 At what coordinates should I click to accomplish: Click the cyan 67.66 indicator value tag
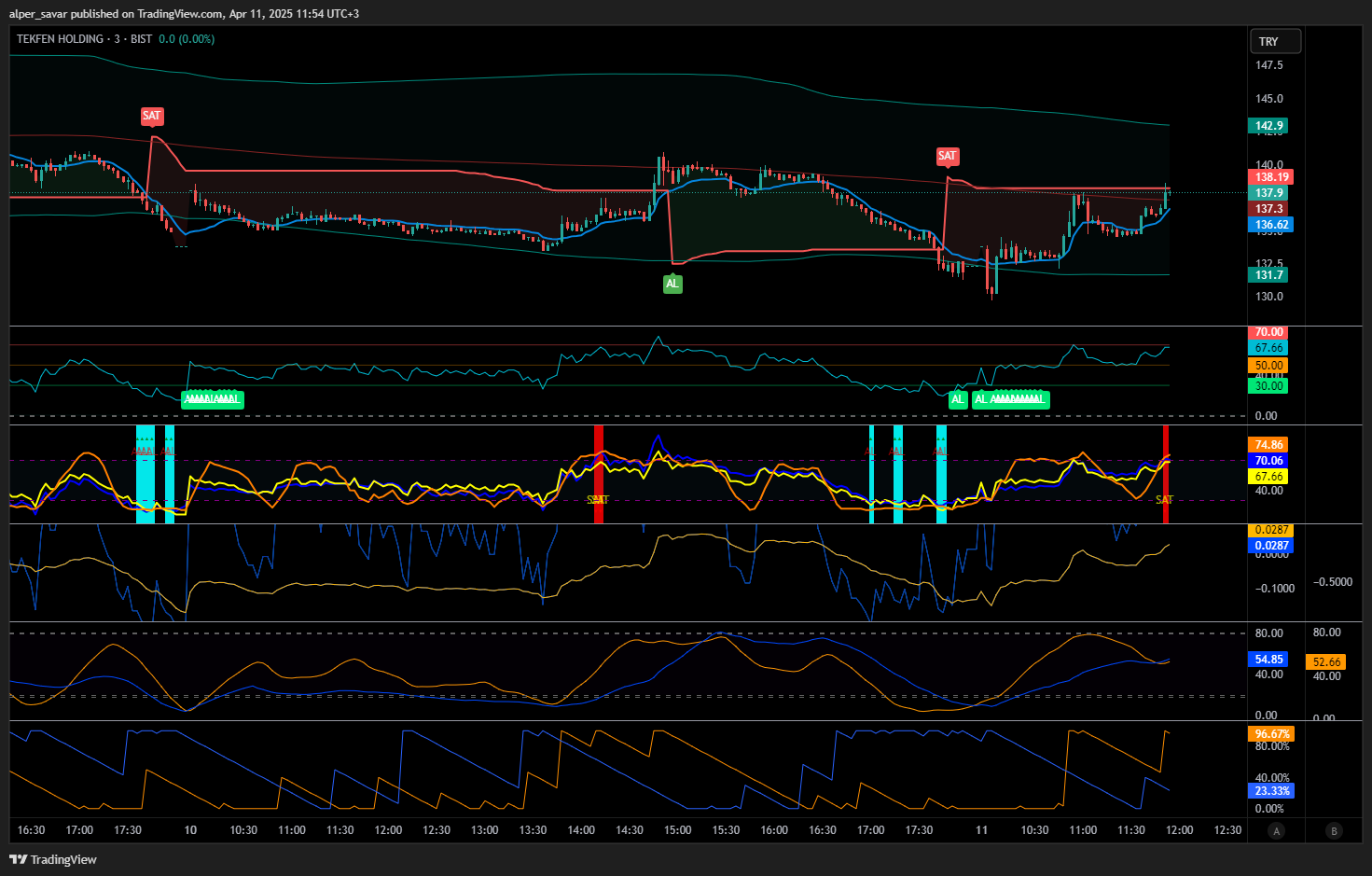pos(1268,348)
